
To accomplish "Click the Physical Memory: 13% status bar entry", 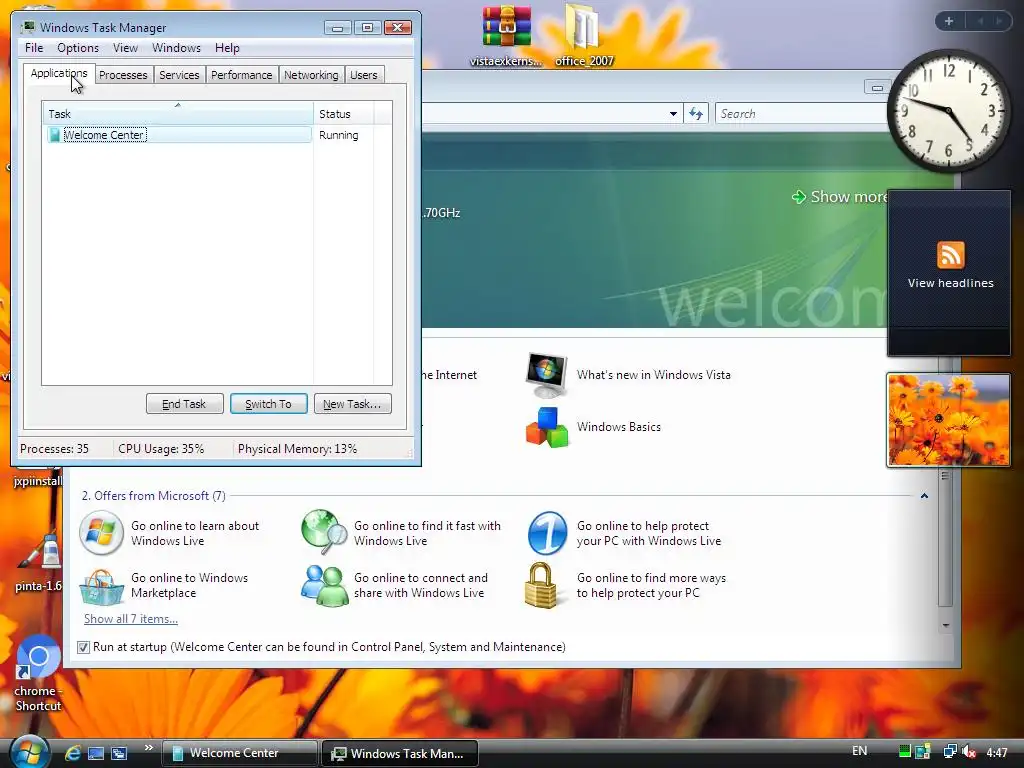I will [297, 449].
